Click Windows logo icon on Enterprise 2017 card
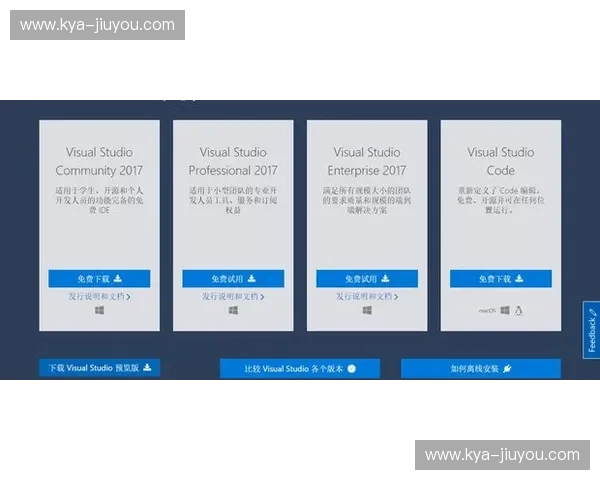 [367, 310]
